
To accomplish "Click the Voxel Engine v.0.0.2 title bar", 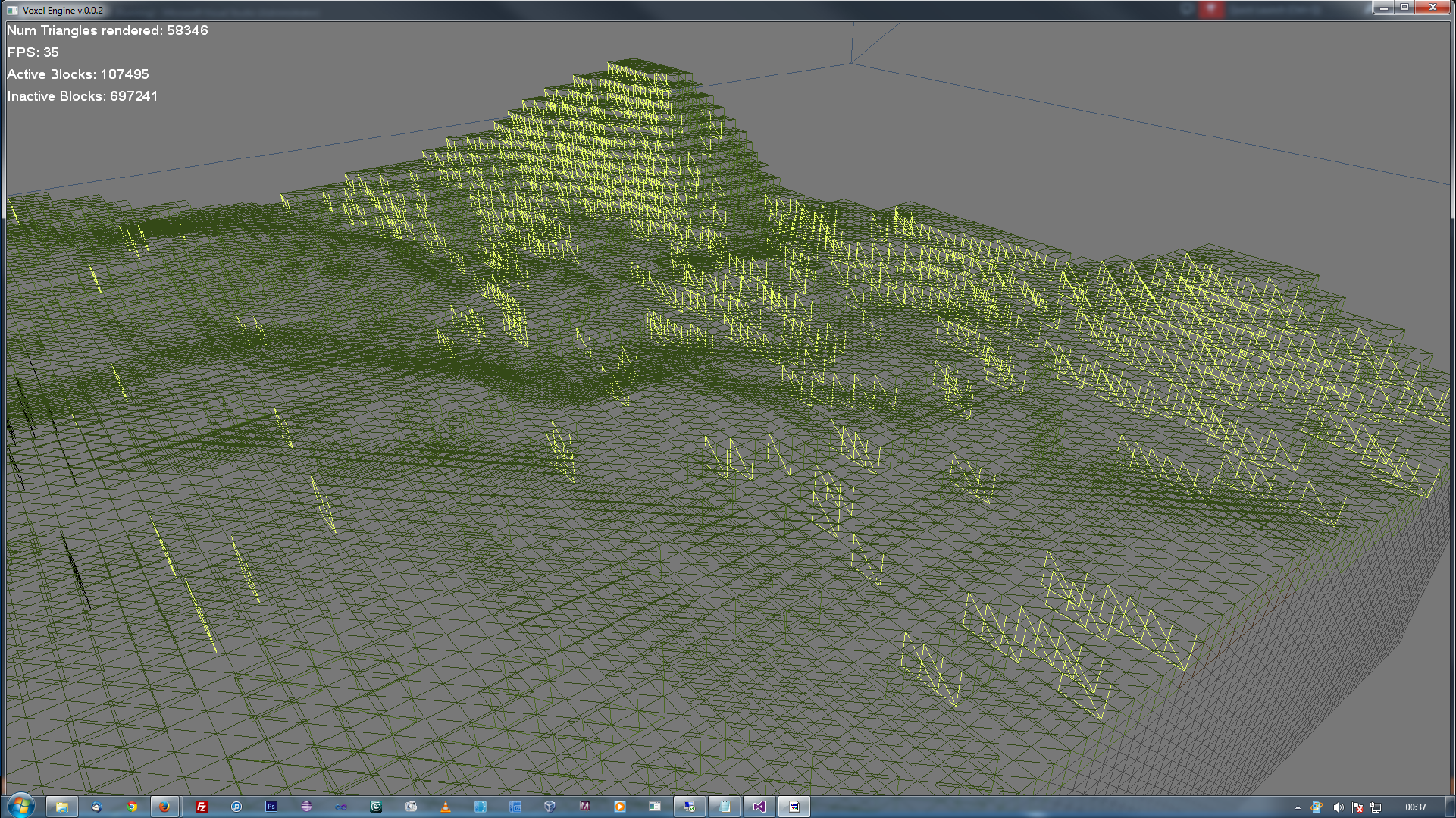I will tap(682, 10).
